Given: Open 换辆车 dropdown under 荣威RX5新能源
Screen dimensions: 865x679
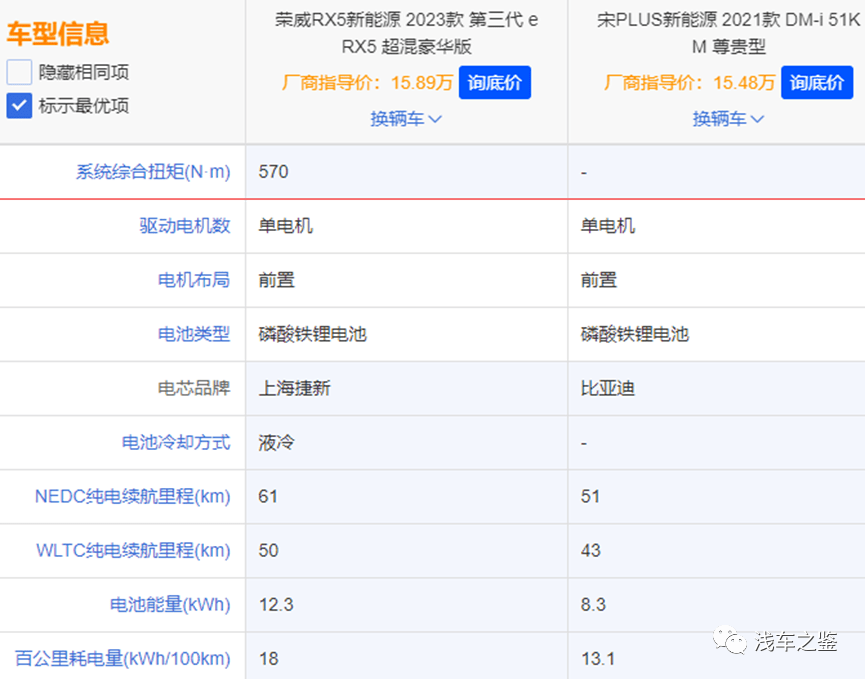Looking at the screenshot, I should click(406, 119).
